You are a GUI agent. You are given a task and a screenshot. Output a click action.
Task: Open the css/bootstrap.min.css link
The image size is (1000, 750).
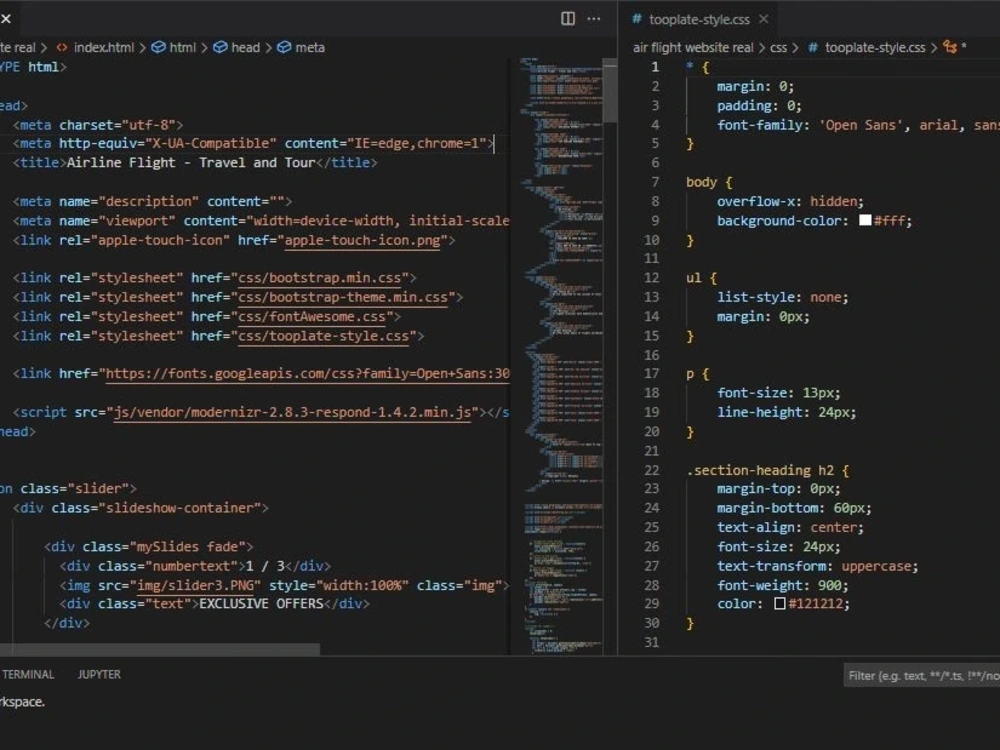pos(320,278)
